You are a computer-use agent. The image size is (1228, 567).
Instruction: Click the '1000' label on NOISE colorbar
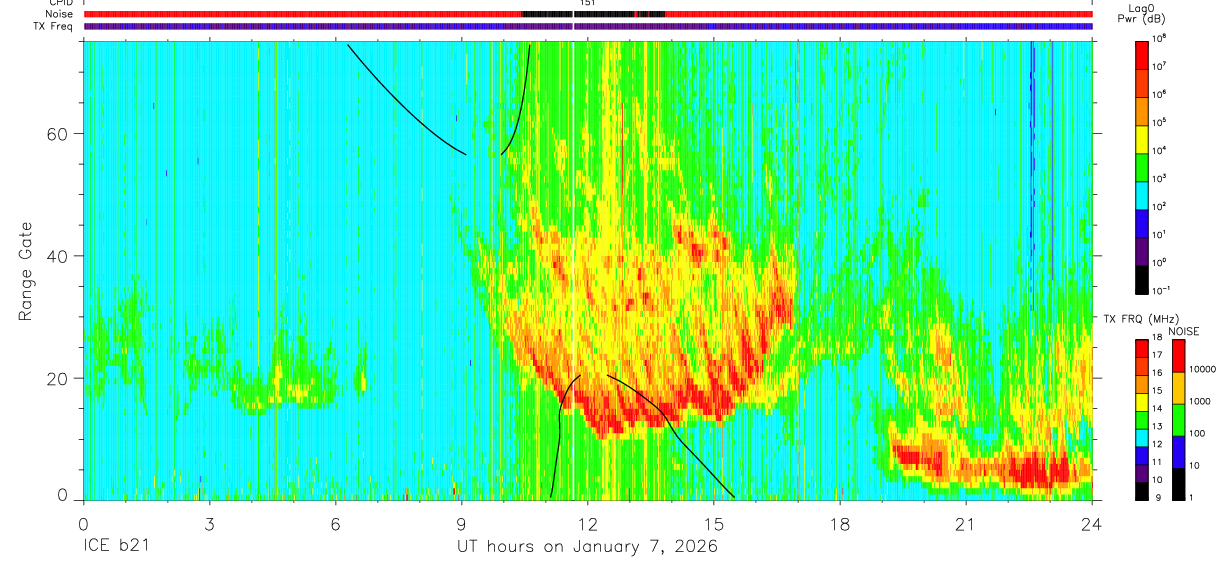tap(1202, 401)
